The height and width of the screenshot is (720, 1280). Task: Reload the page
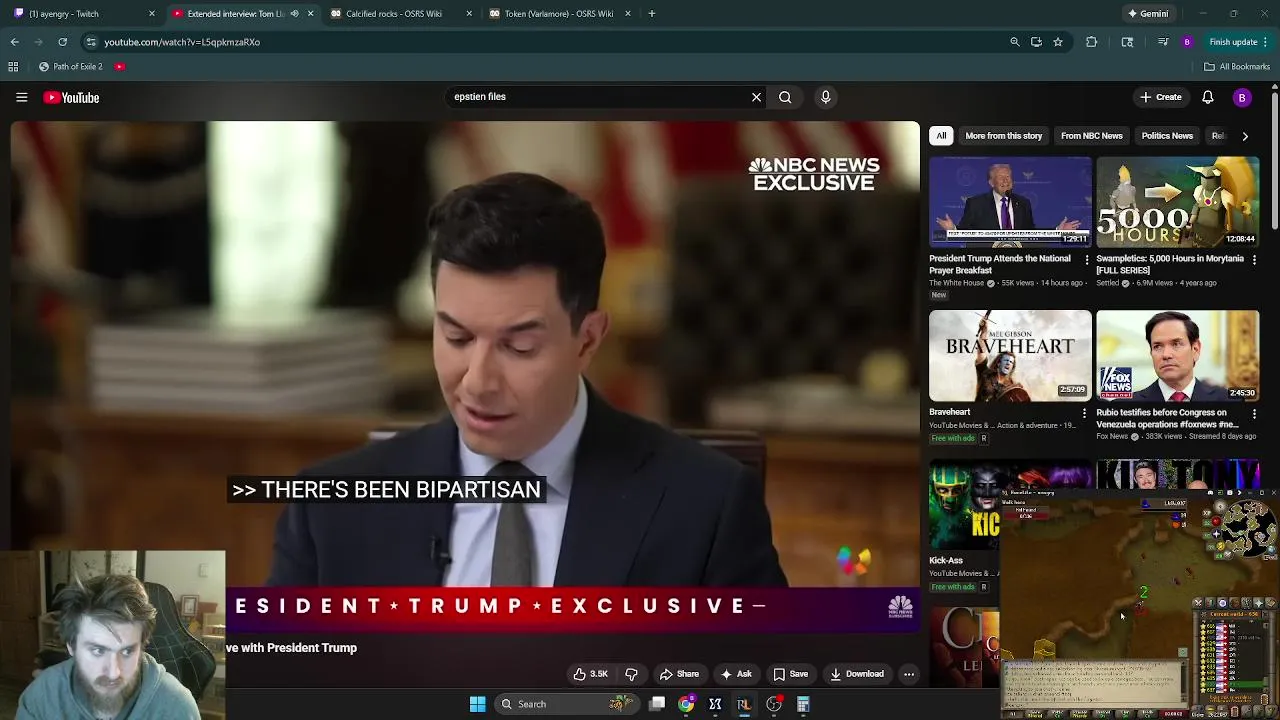click(x=62, y=42)
